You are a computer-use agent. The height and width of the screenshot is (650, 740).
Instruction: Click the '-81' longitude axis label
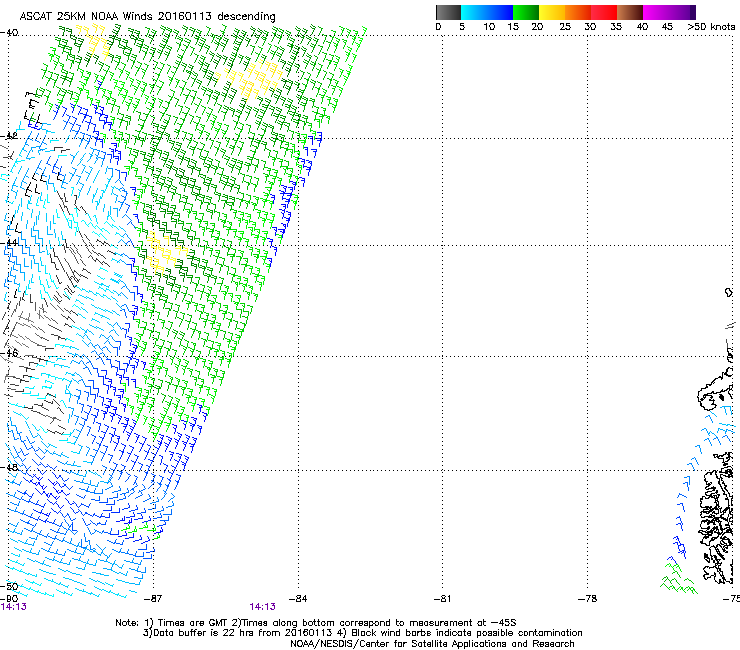(x=442, y=599)
